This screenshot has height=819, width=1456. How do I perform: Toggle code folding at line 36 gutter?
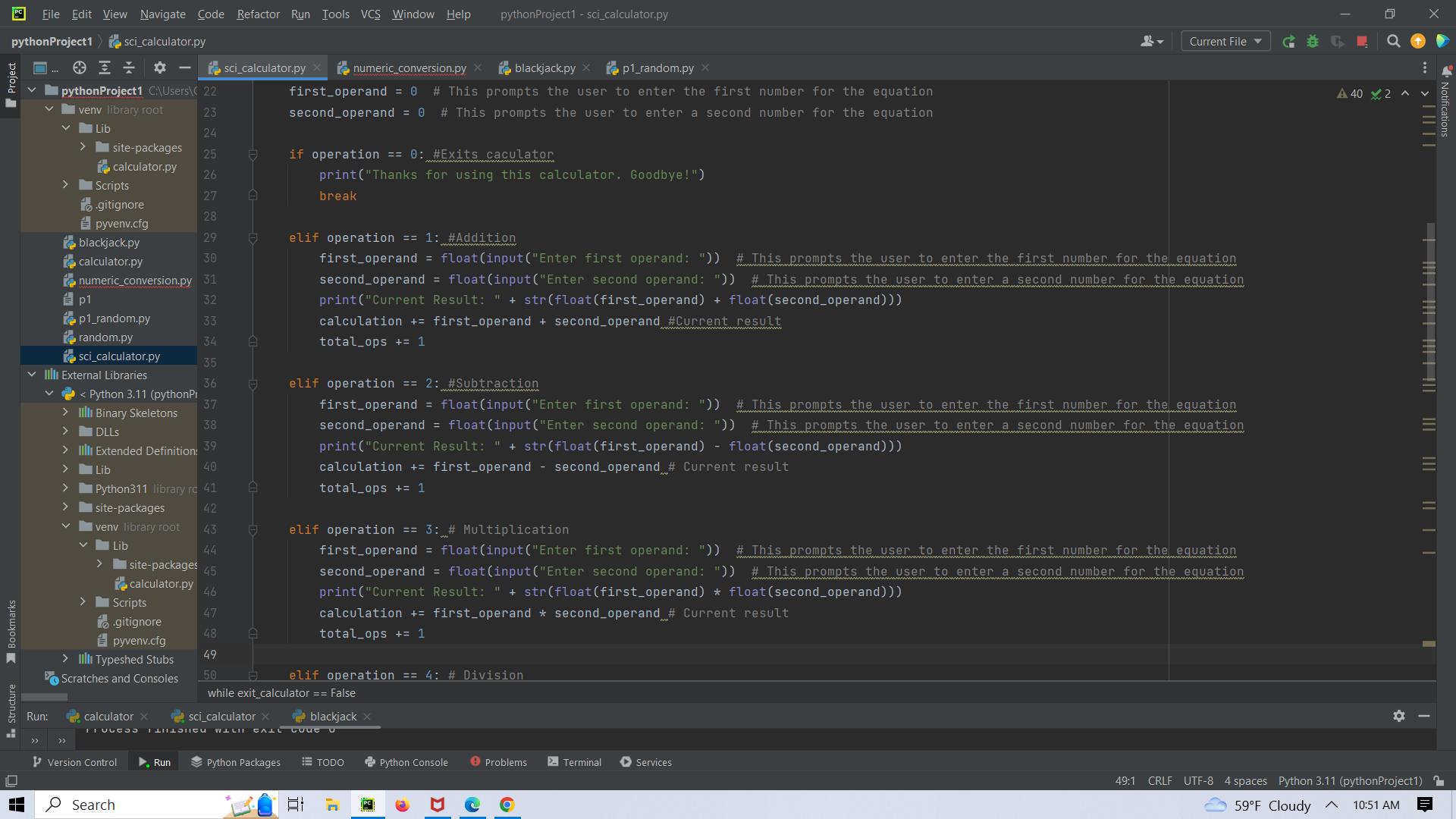pyautogui.click(x=253, y=384)
